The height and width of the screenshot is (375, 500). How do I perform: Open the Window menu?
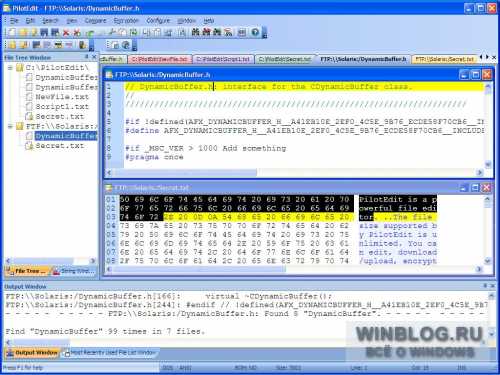pos(186,21)
